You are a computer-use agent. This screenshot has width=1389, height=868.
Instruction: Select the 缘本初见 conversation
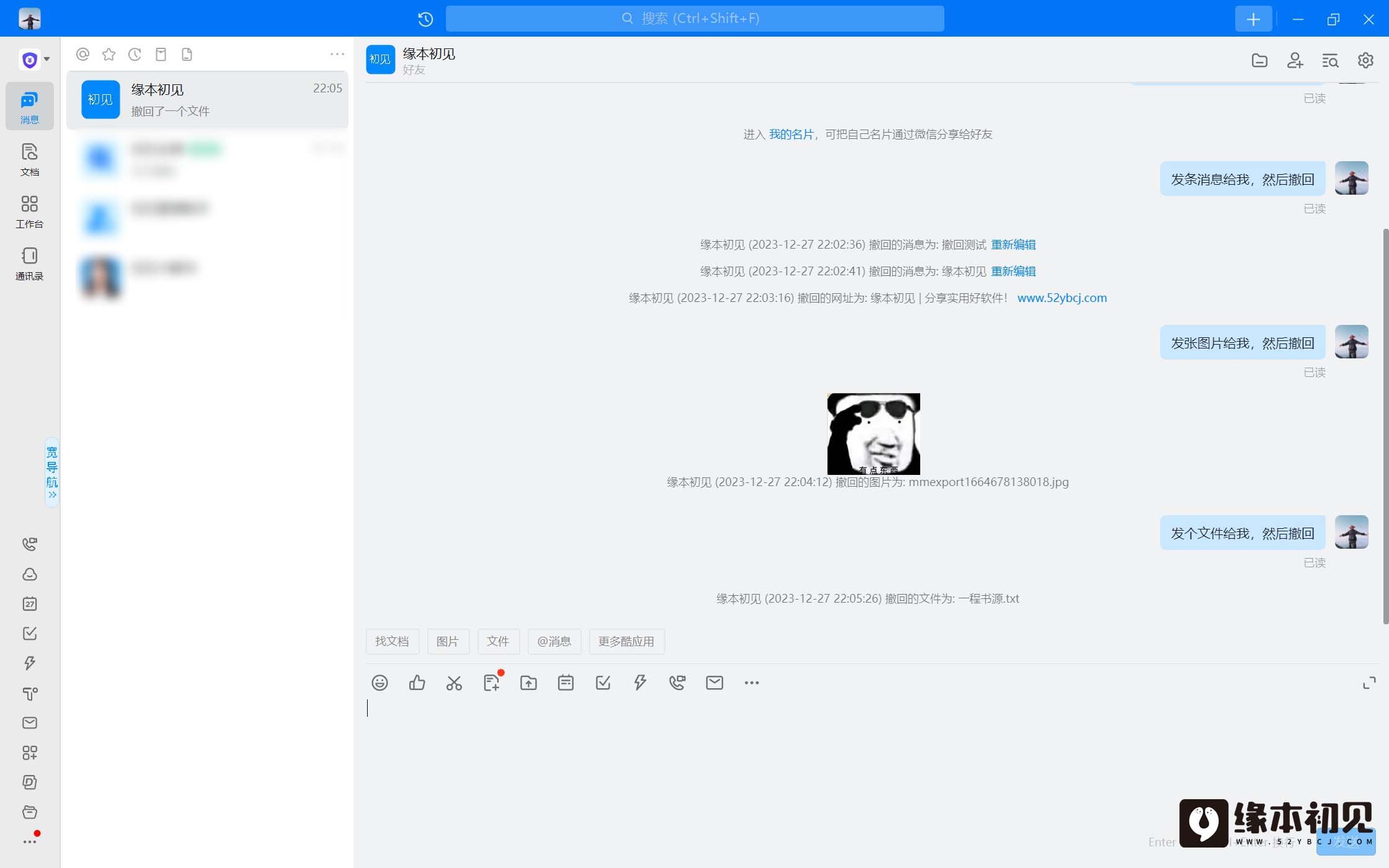pos(207,100)
